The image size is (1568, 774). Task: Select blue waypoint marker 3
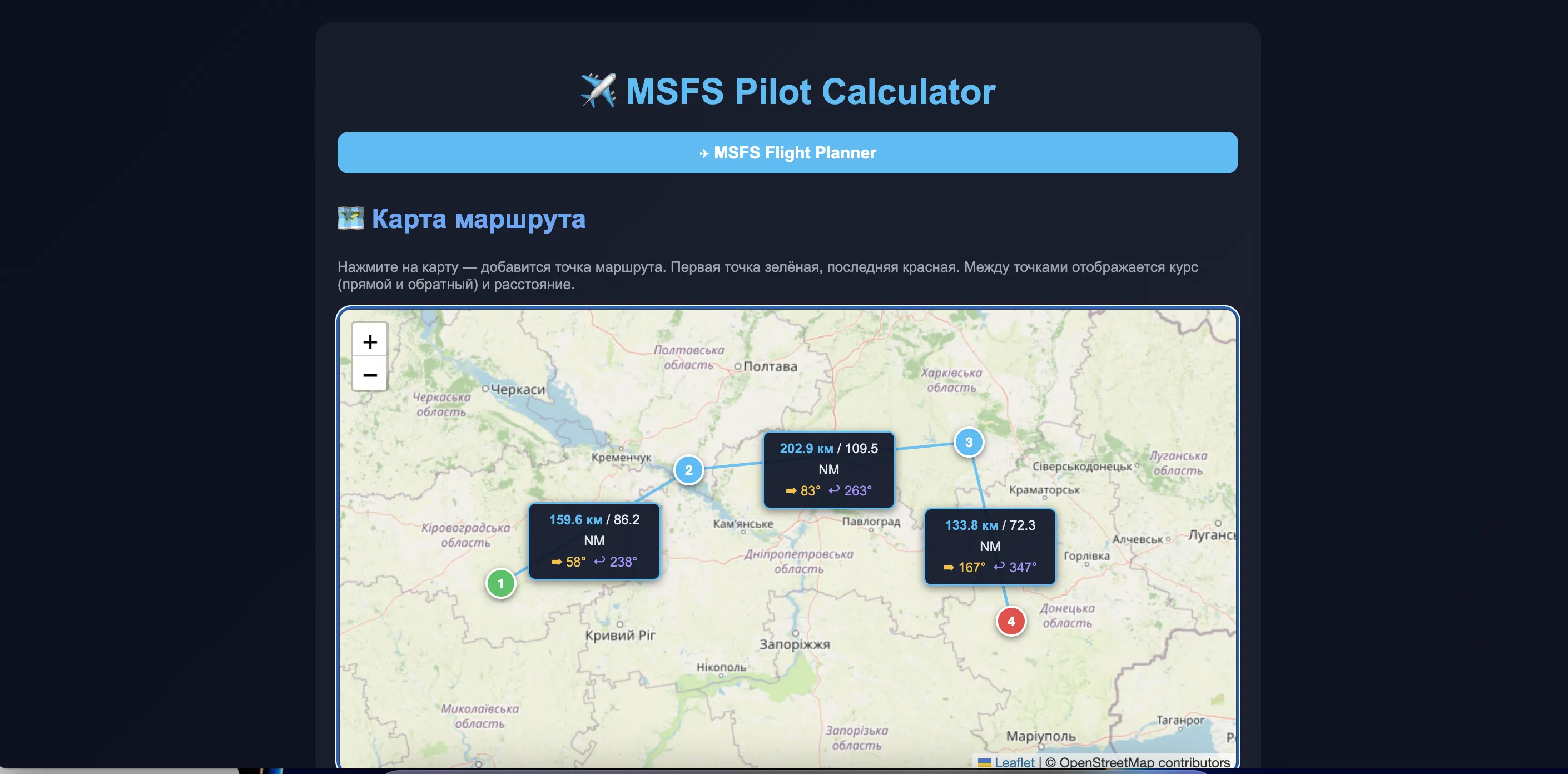pos(969,443)
